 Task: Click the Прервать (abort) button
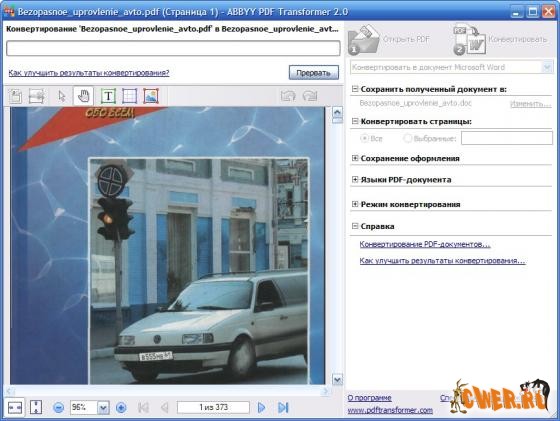[314, 73]
